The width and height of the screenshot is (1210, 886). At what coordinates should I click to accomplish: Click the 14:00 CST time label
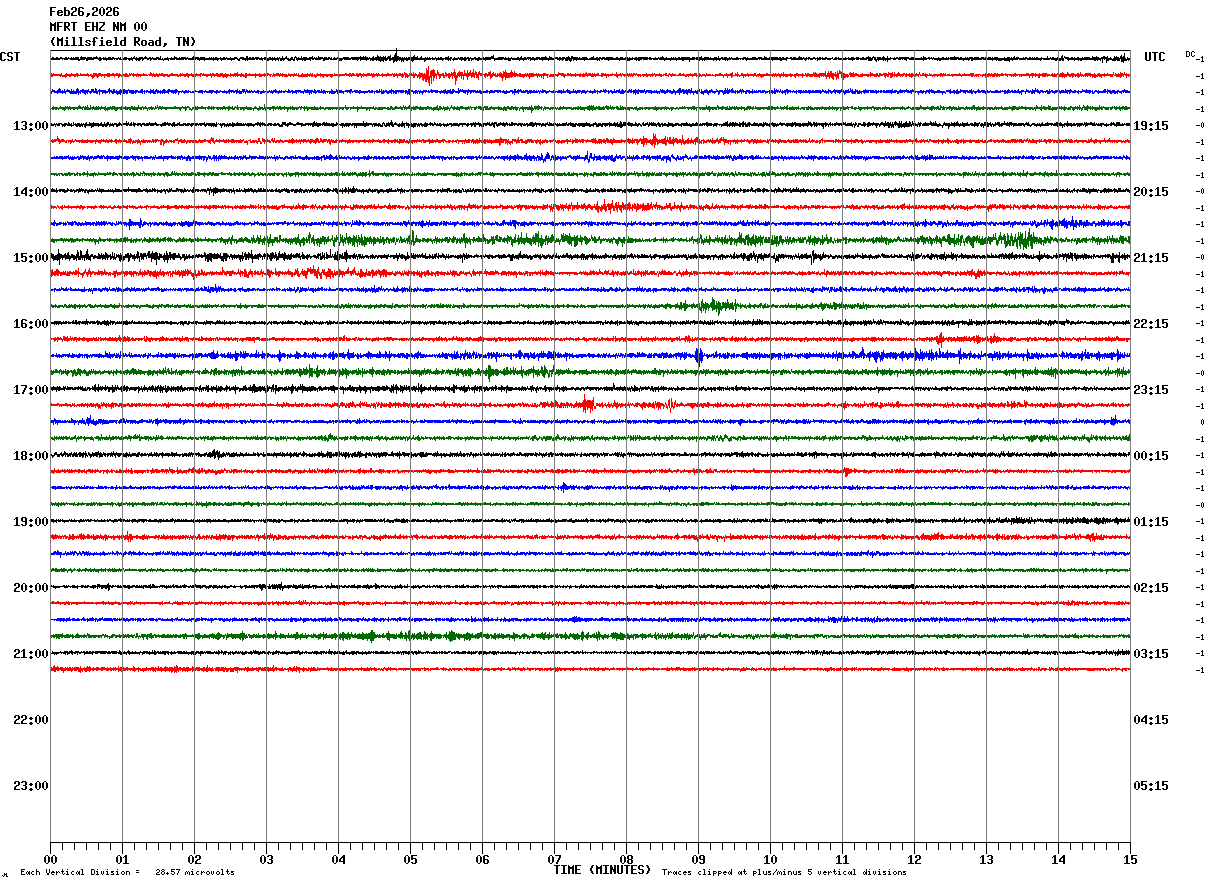pyautogui.click(x=31, y=192)
